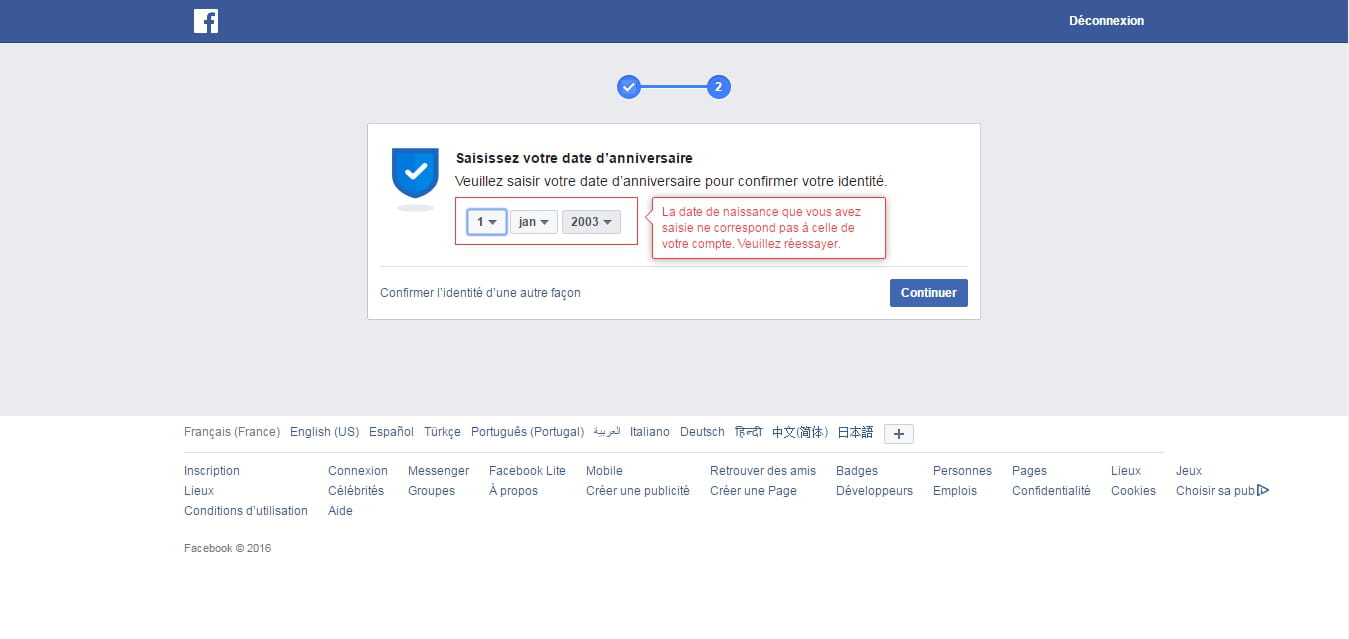Open the Personnes footer link
This screenshot has height=639, width=1349.
[962, 471]
